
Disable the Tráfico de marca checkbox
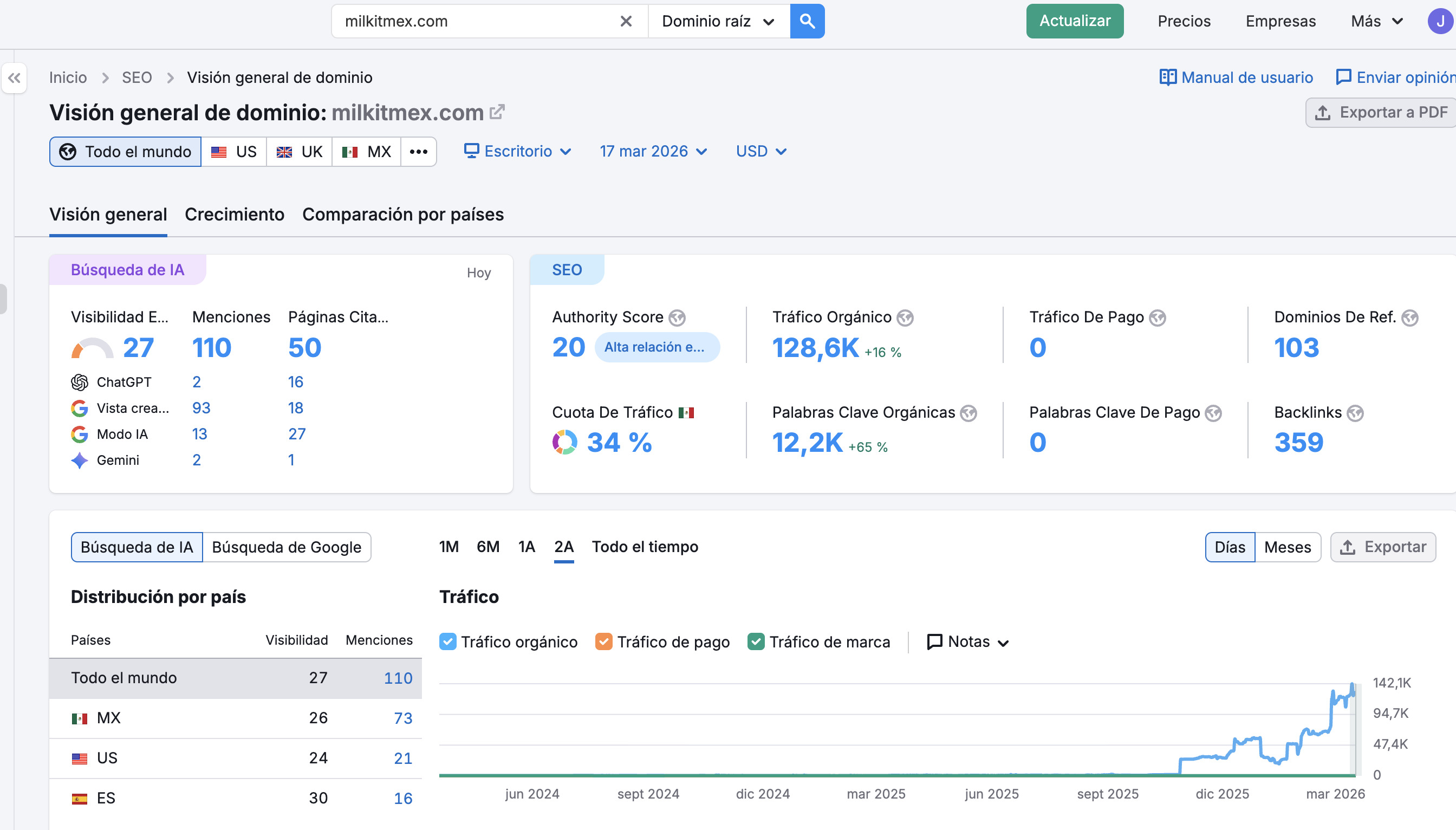(756, 641)
